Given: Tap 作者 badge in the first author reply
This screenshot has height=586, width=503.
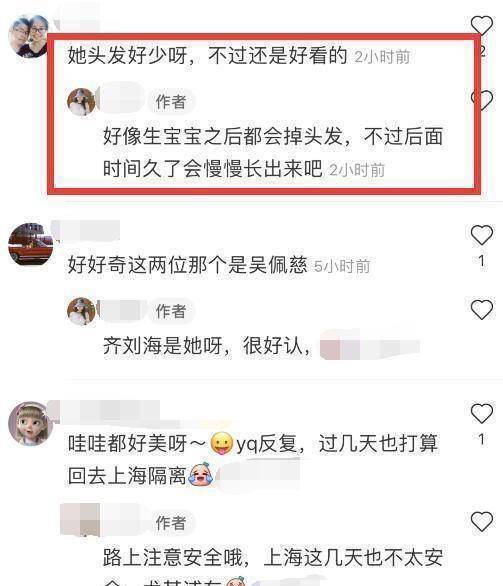Looking at the screenshot, I should [171, 102].
